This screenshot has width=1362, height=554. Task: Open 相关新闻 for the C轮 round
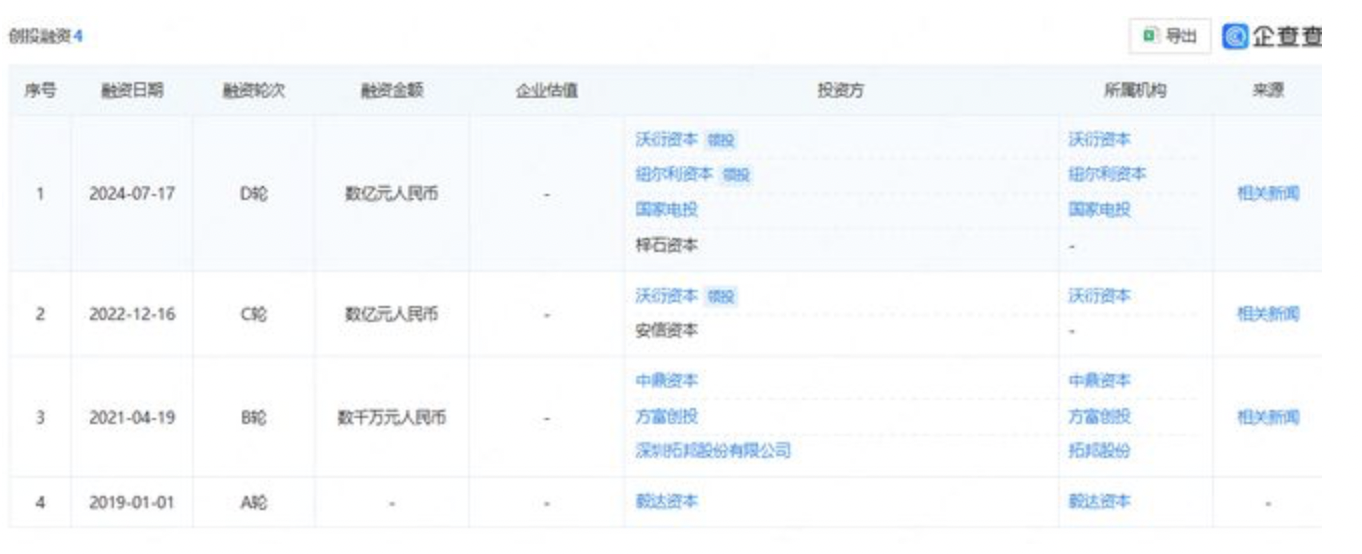1268,314
